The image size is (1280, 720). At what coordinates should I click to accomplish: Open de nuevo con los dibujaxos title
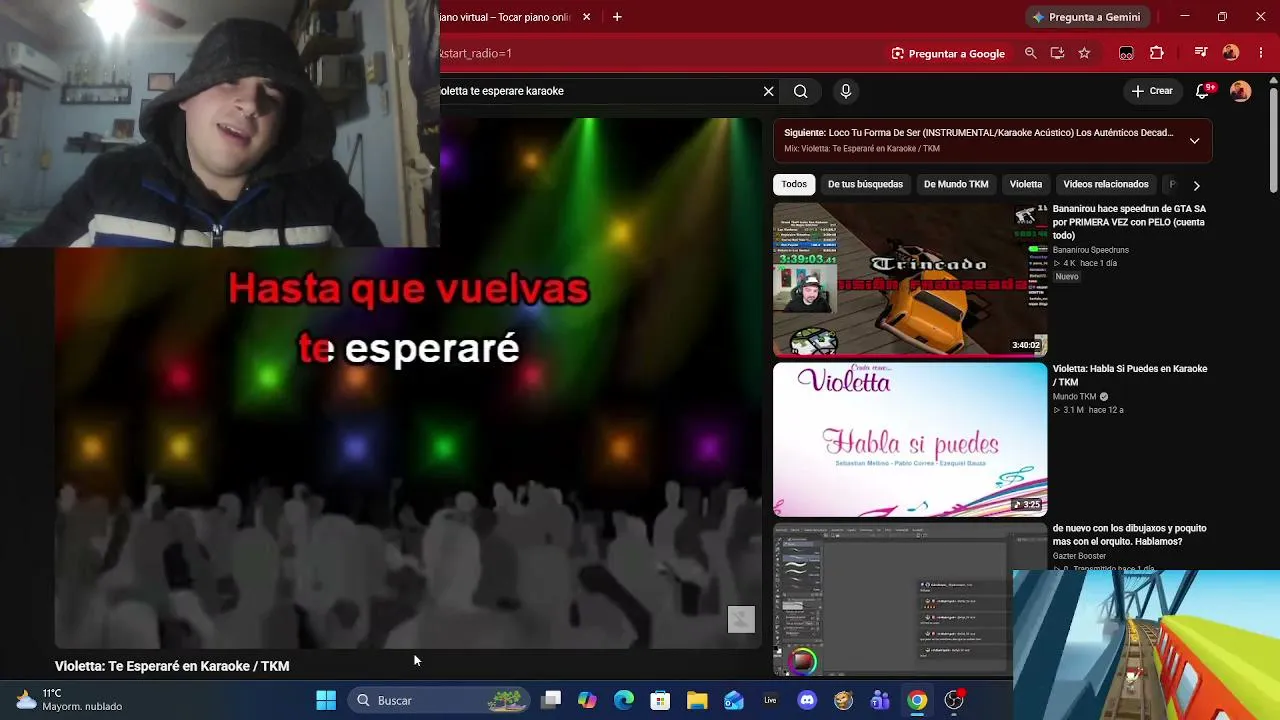pos(1130,535)
